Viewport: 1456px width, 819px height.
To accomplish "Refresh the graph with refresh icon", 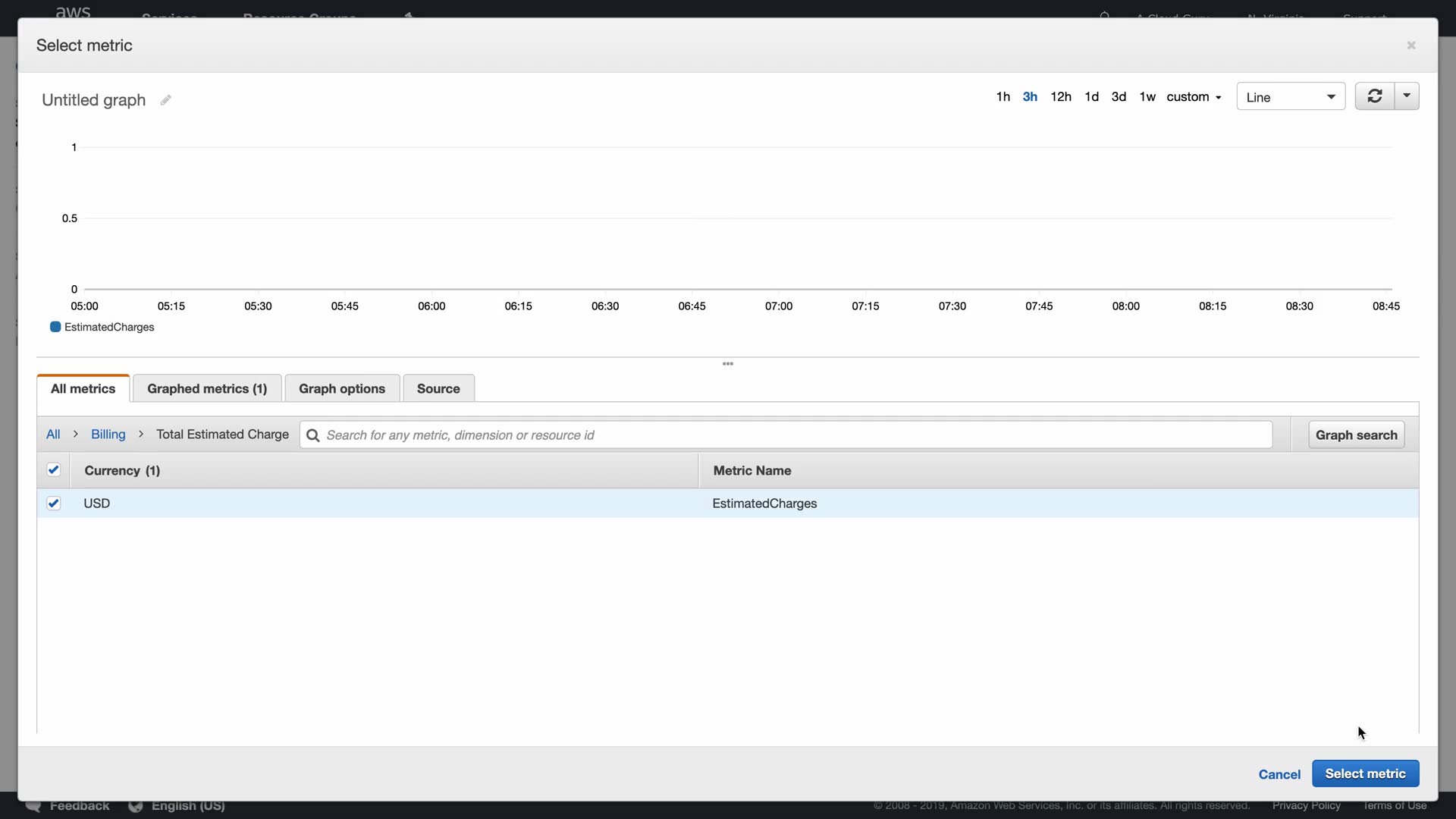I will [1374, 96].
